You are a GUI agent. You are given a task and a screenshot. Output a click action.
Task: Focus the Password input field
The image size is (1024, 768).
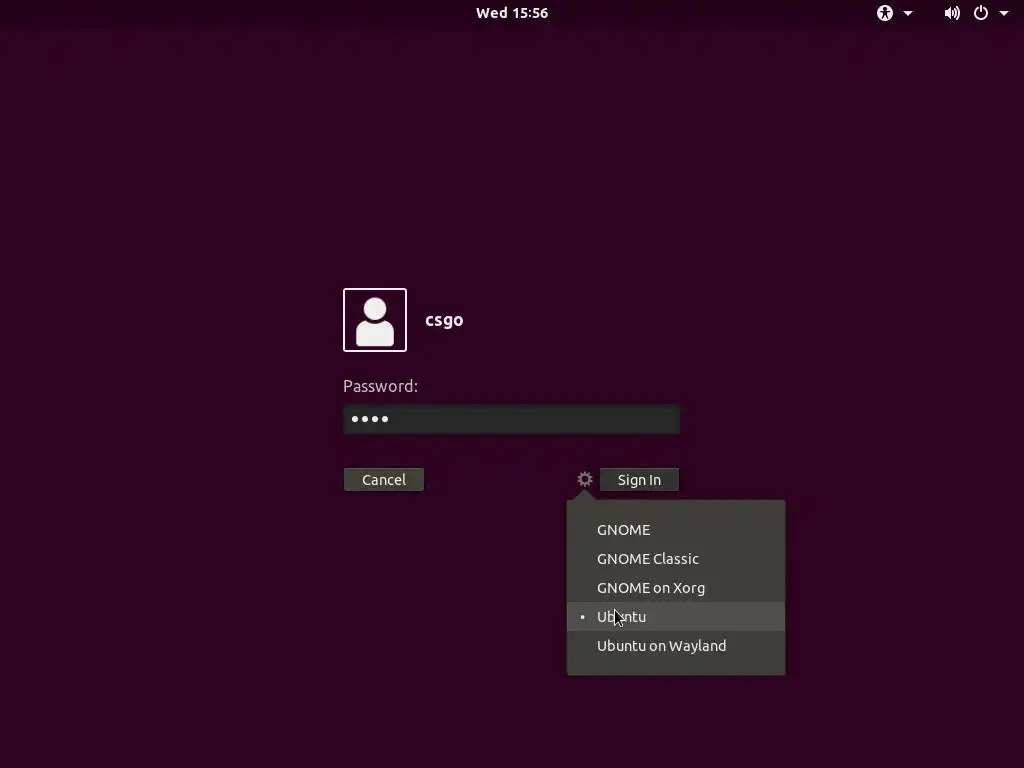pyautogui.click(x=511, y=419)
